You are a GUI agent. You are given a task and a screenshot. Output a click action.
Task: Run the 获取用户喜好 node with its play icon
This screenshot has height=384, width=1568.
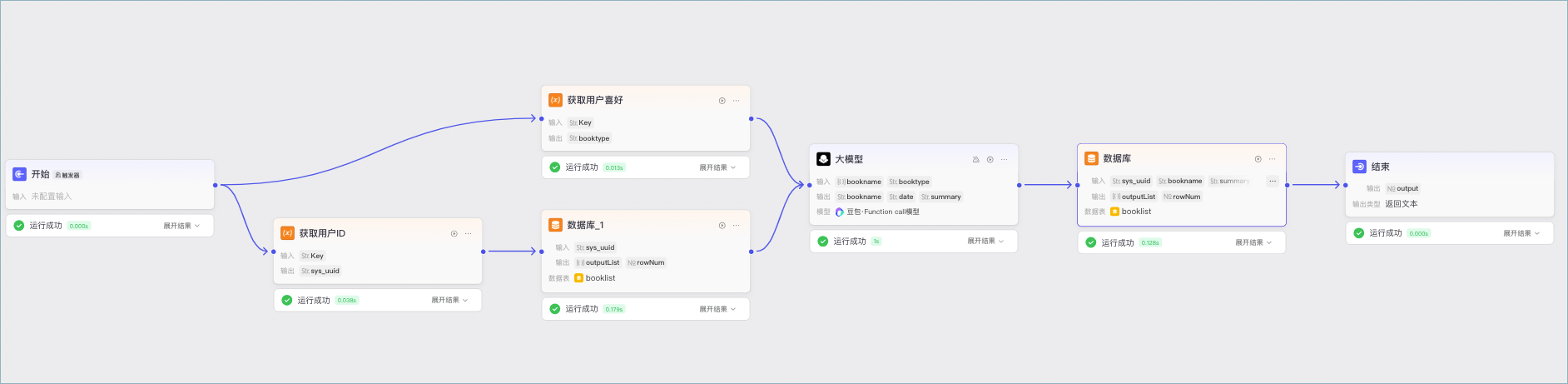722,101
